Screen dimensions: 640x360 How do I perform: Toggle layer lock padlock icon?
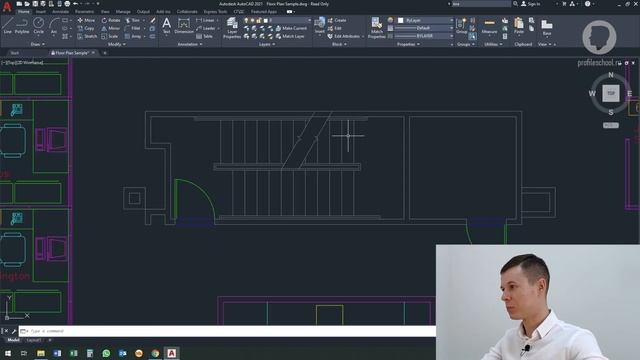(259, 20)
